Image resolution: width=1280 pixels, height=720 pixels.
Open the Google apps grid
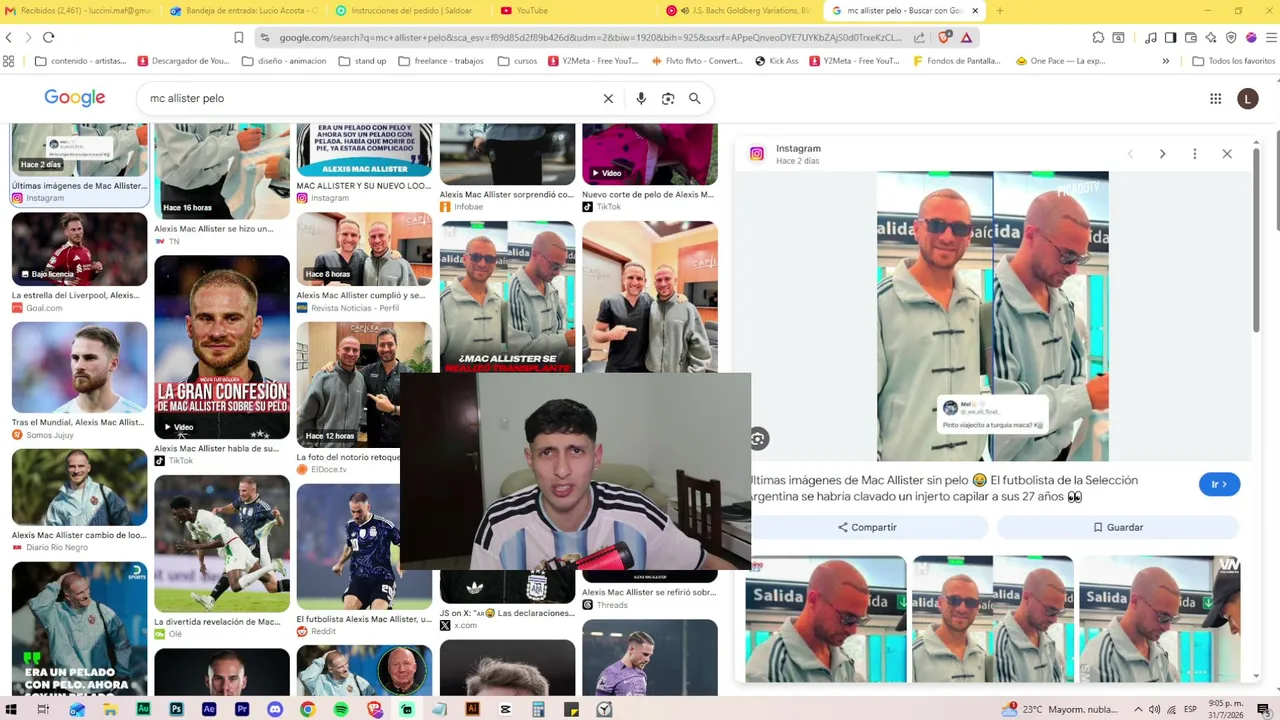pos(1216,98)
